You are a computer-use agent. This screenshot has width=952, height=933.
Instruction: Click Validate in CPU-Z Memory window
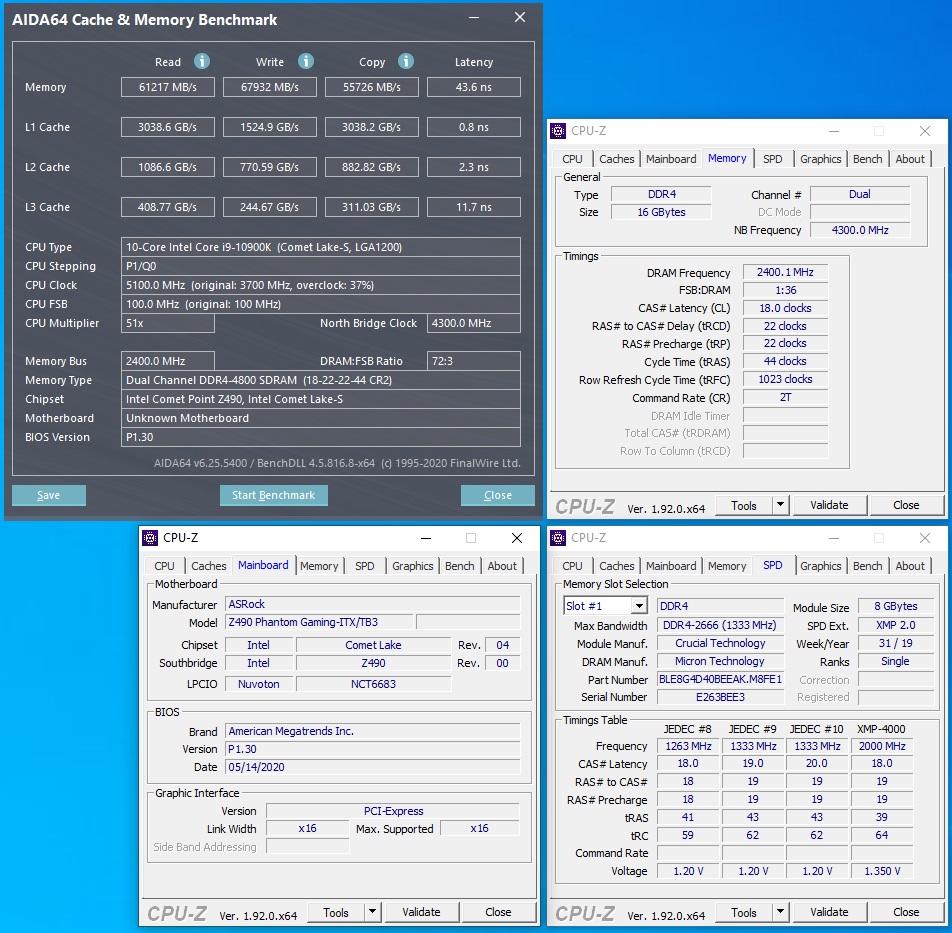click(829, 505)
